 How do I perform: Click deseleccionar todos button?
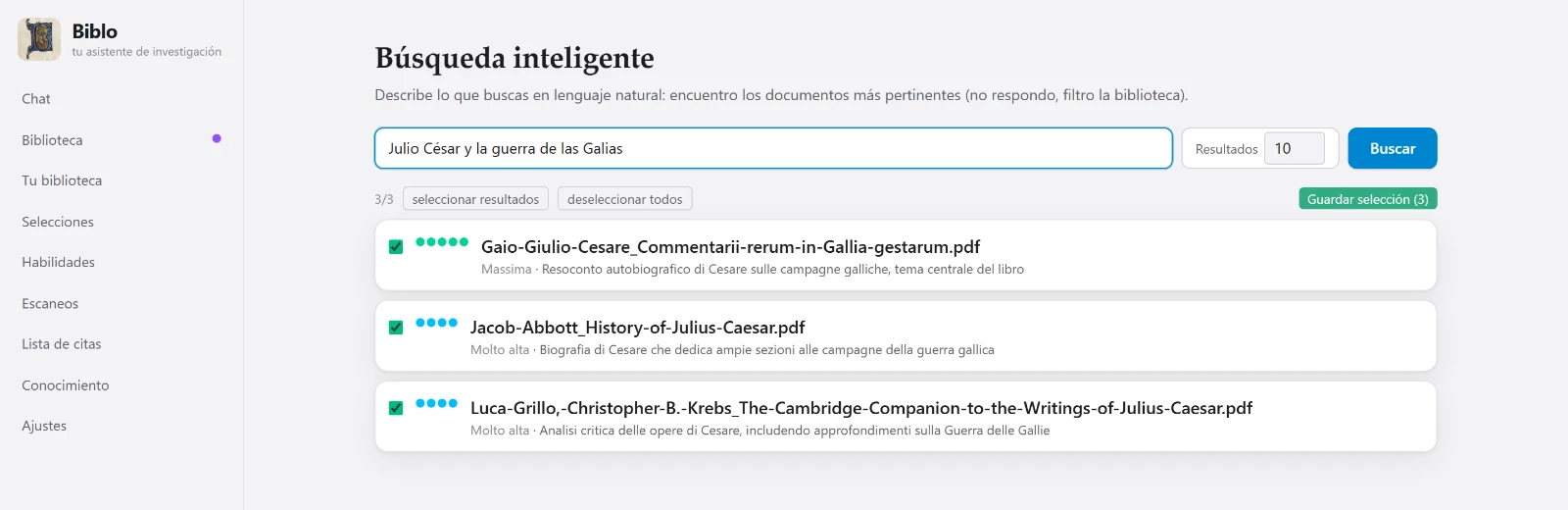[624, 199]
